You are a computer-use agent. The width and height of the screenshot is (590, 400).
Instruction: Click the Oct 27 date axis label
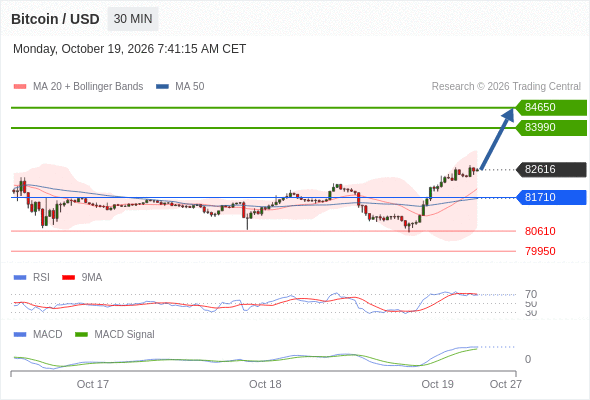(x=505, y=384)
